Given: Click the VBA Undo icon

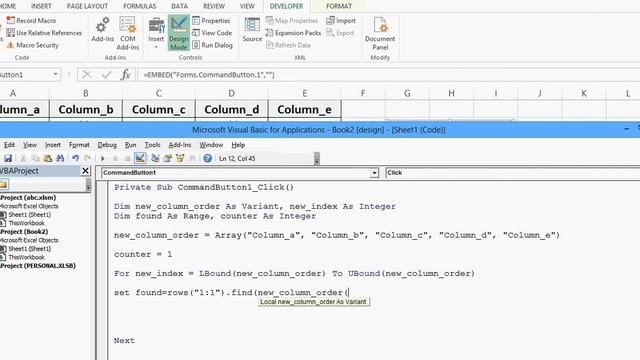Looking at the screenshot, I should pyautogui.click(x=75, y=158).
